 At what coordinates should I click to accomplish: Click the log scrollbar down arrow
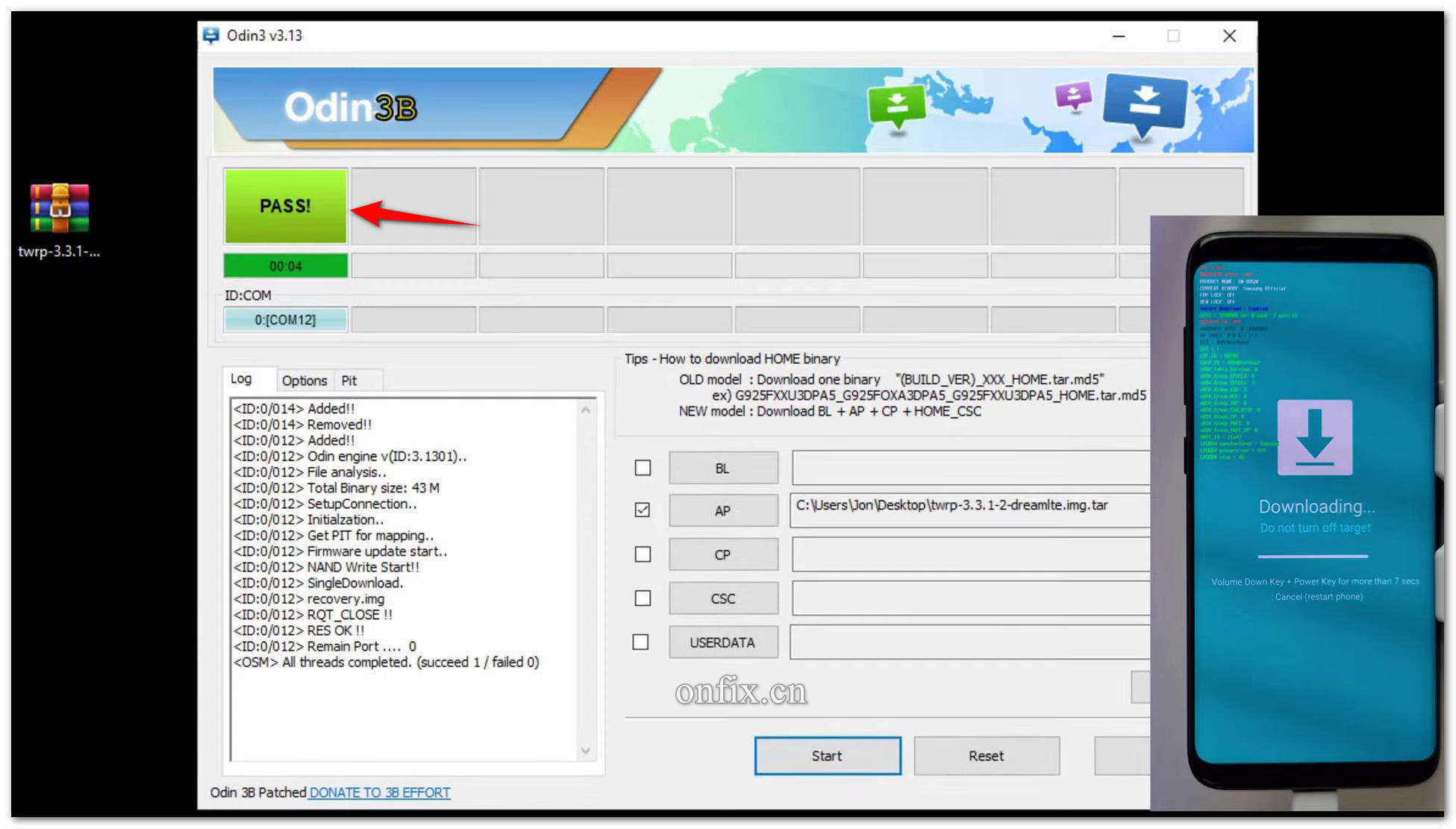(x=586, y=751)
